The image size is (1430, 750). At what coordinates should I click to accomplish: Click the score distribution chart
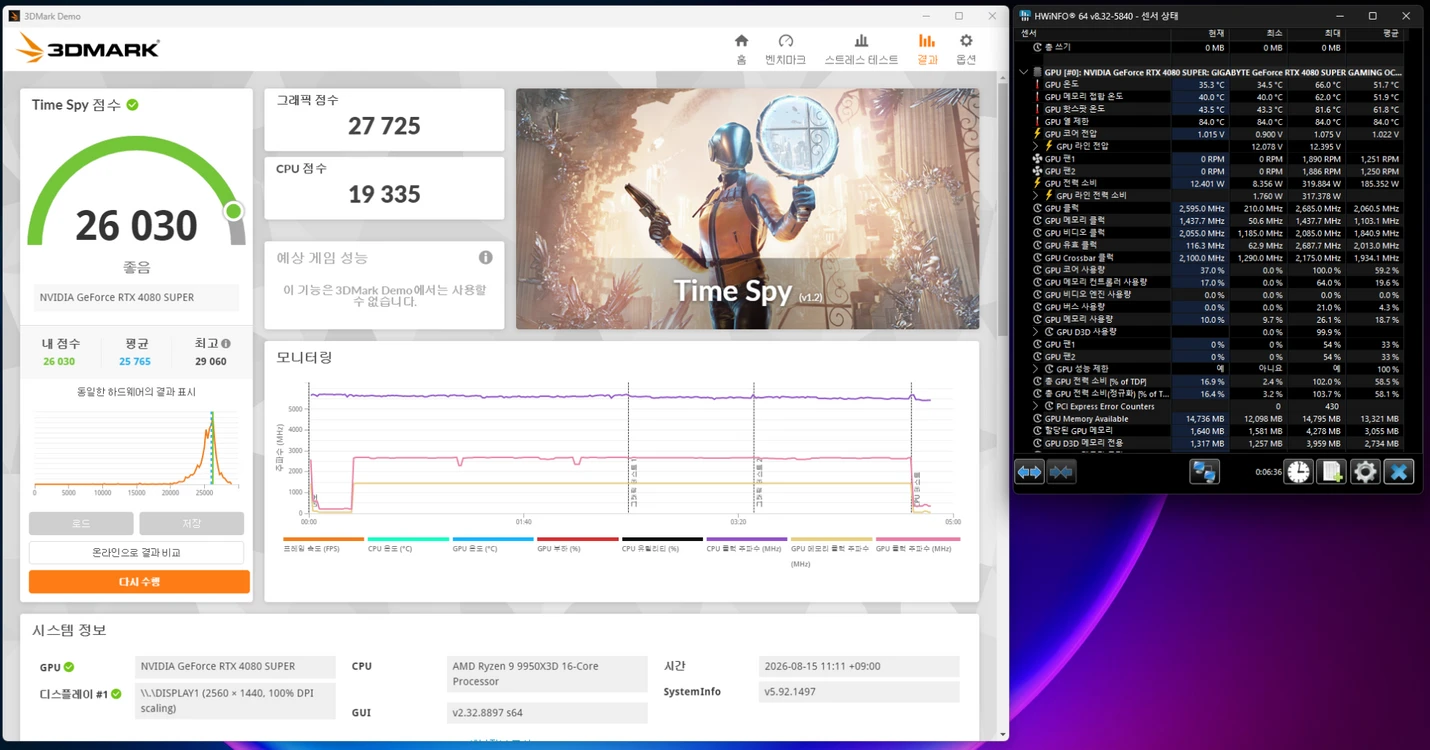pyautogui.click(x=136, y=449)
